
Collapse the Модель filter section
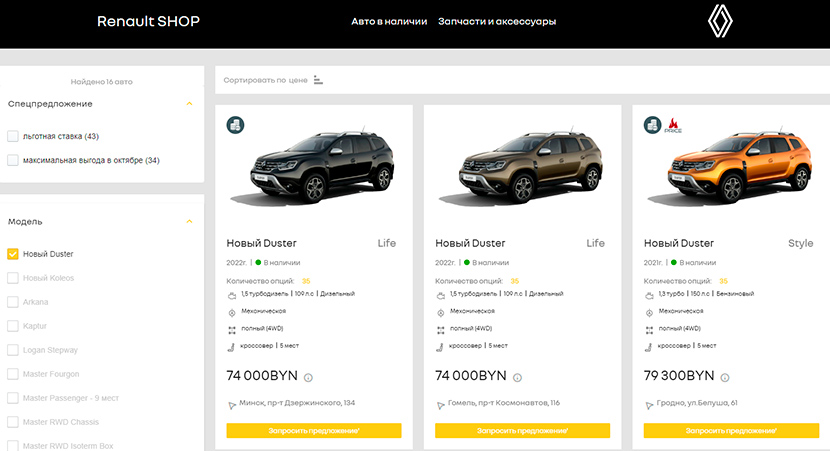click(188, 221)
